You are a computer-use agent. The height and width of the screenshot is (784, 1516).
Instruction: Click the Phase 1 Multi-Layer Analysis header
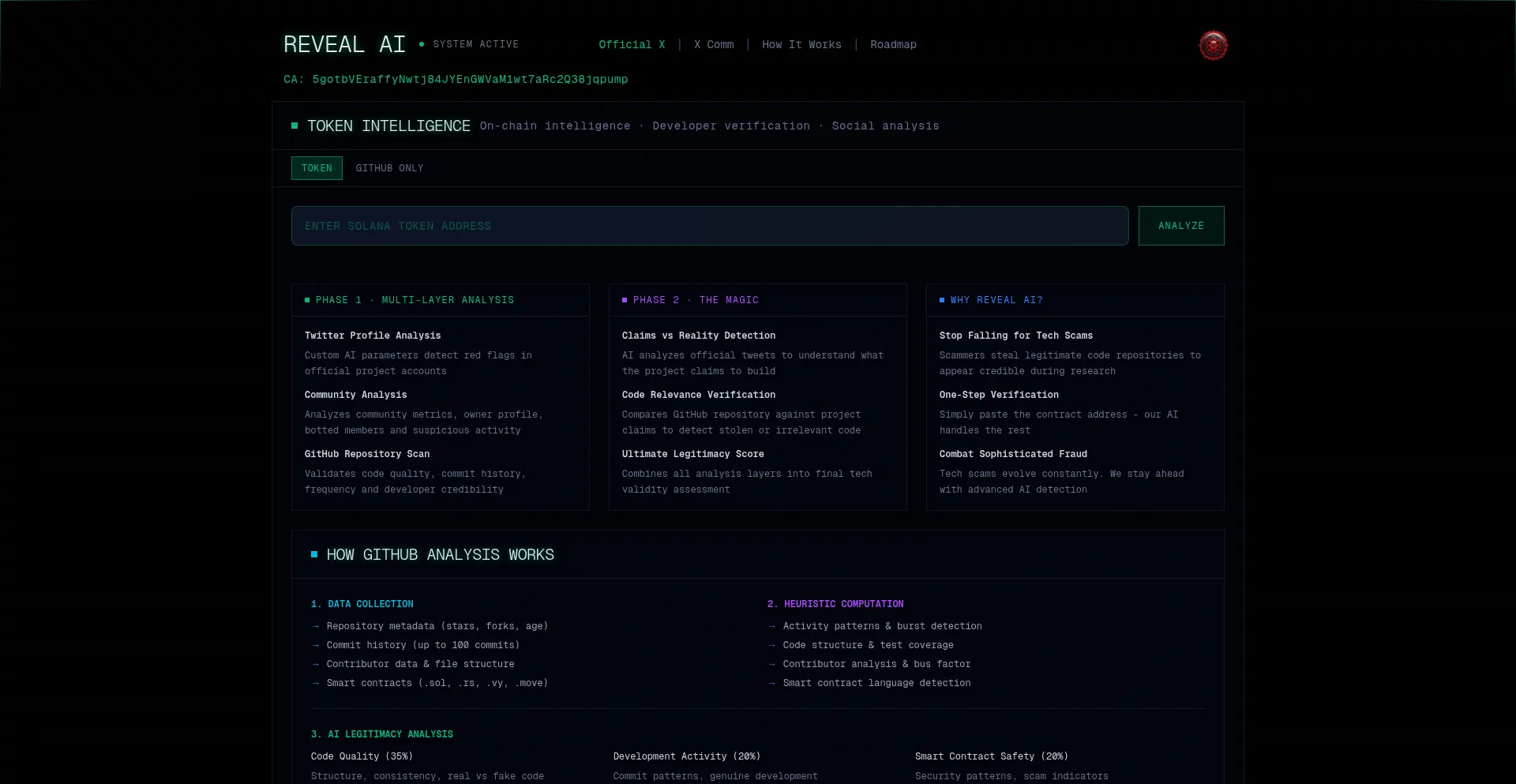coord(415,300)
